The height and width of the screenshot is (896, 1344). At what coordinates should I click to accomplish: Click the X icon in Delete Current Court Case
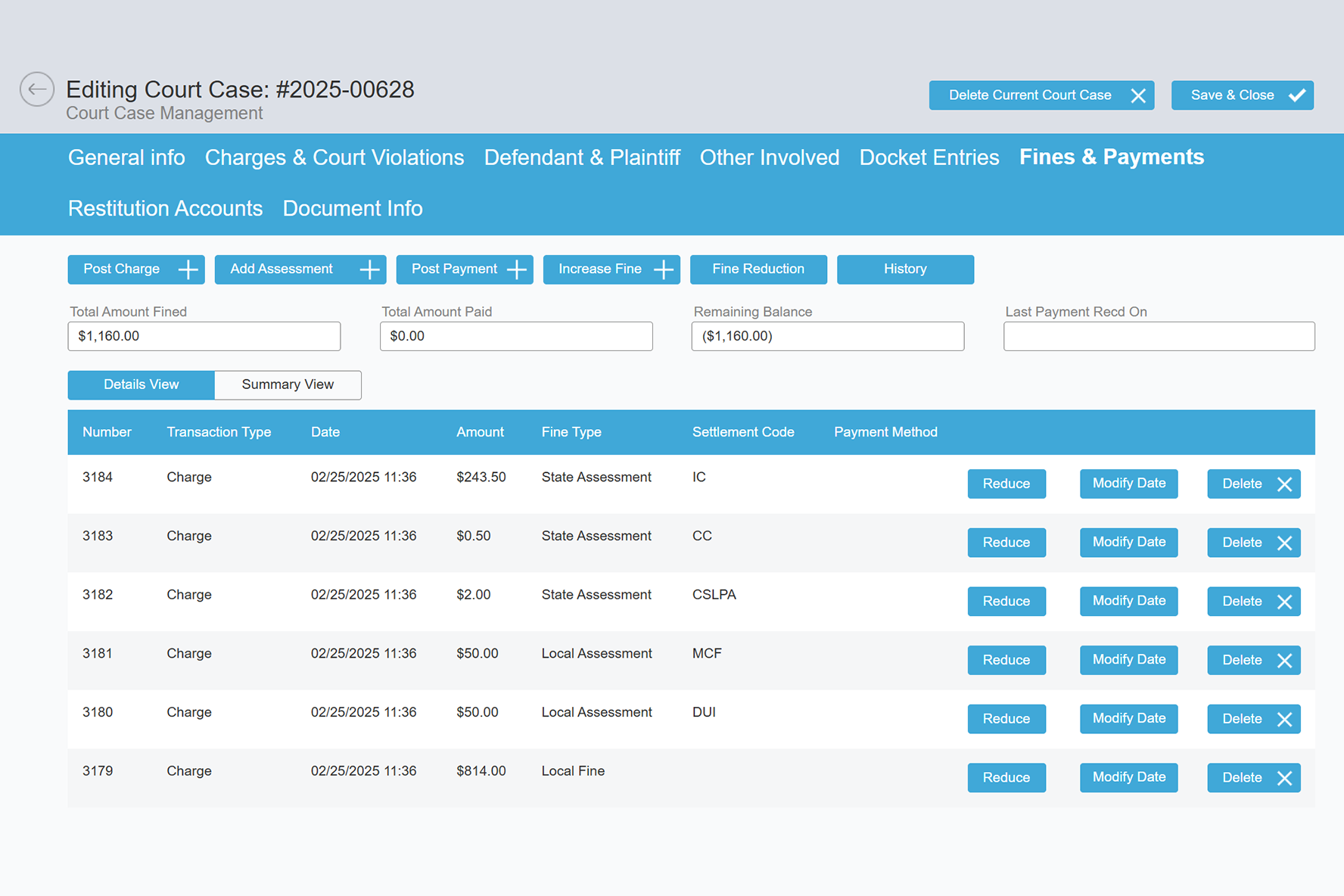pos(1138,95)
